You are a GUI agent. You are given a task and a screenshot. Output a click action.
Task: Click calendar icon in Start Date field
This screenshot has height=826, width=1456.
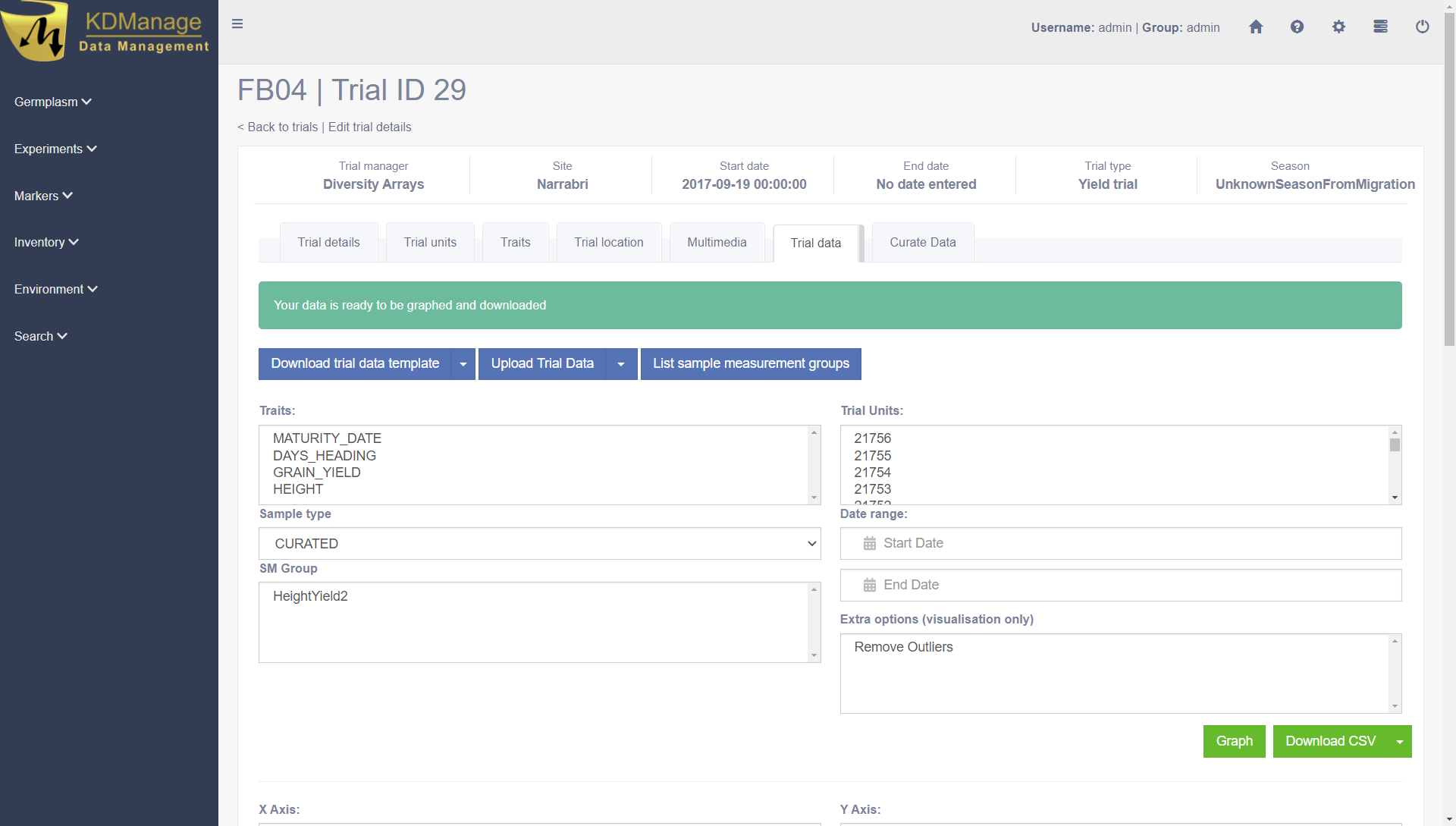click(x=870, y=544)
